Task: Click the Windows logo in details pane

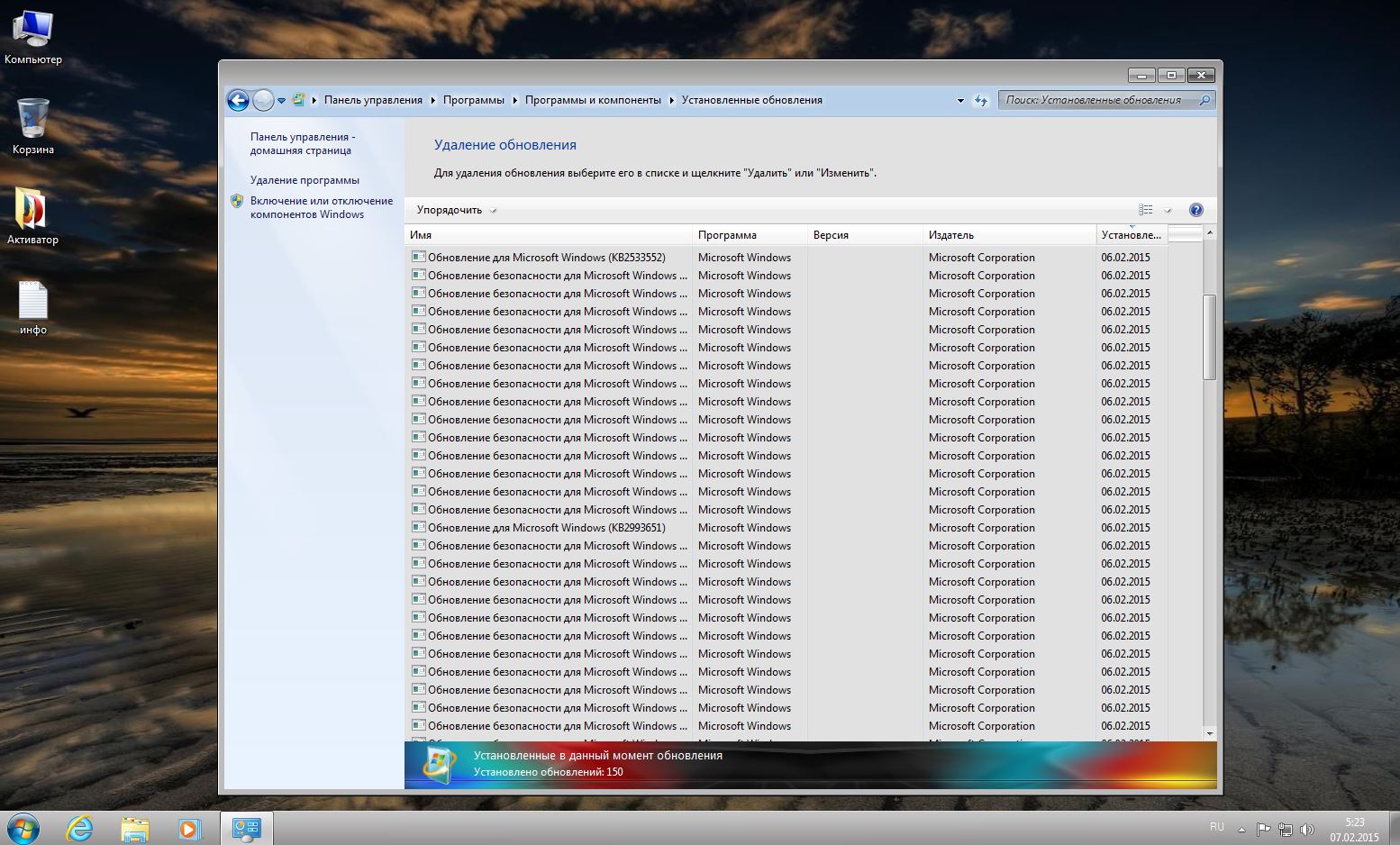Action: [x=440, y=765]
